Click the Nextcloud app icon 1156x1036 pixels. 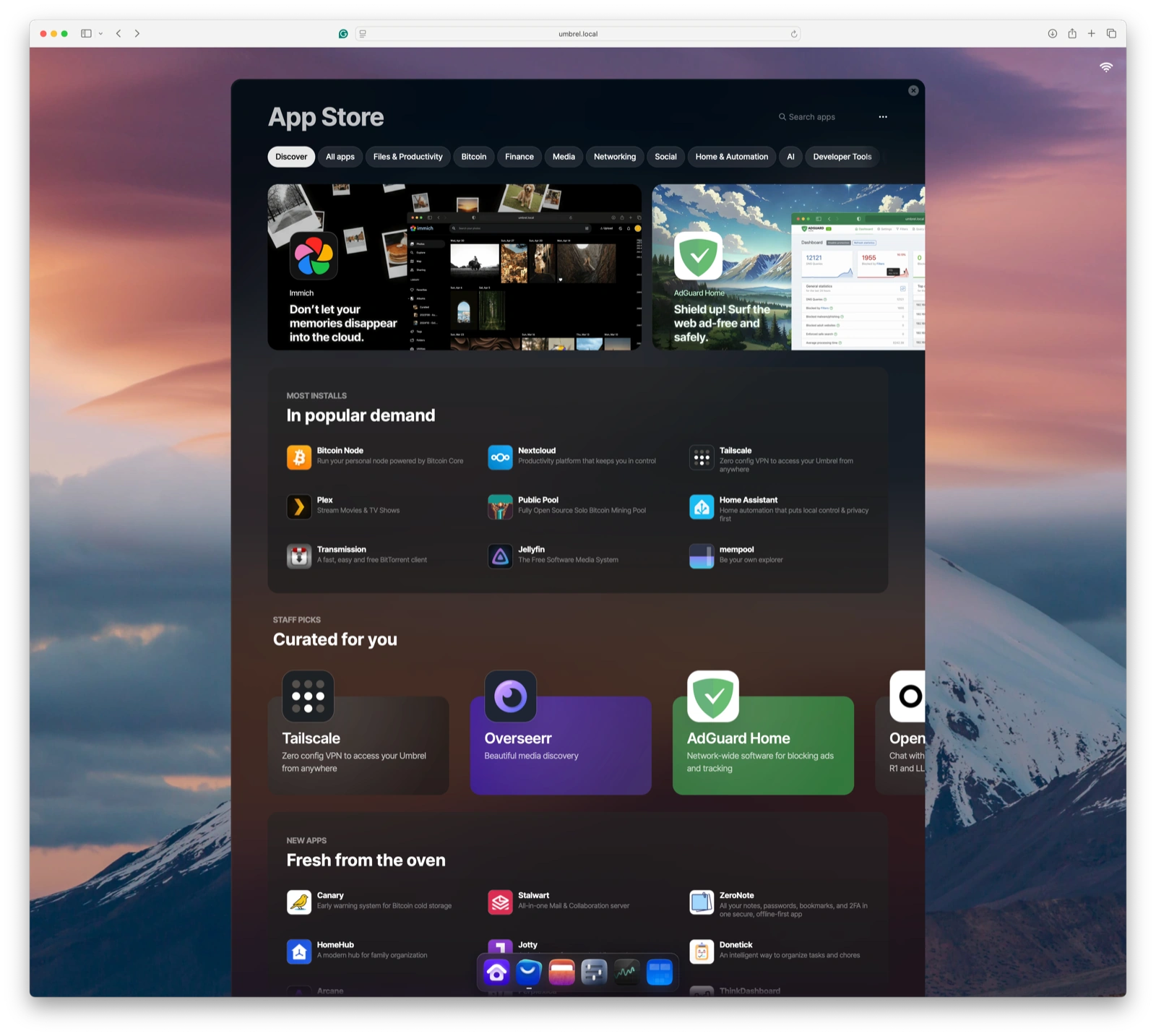point(500,457)
